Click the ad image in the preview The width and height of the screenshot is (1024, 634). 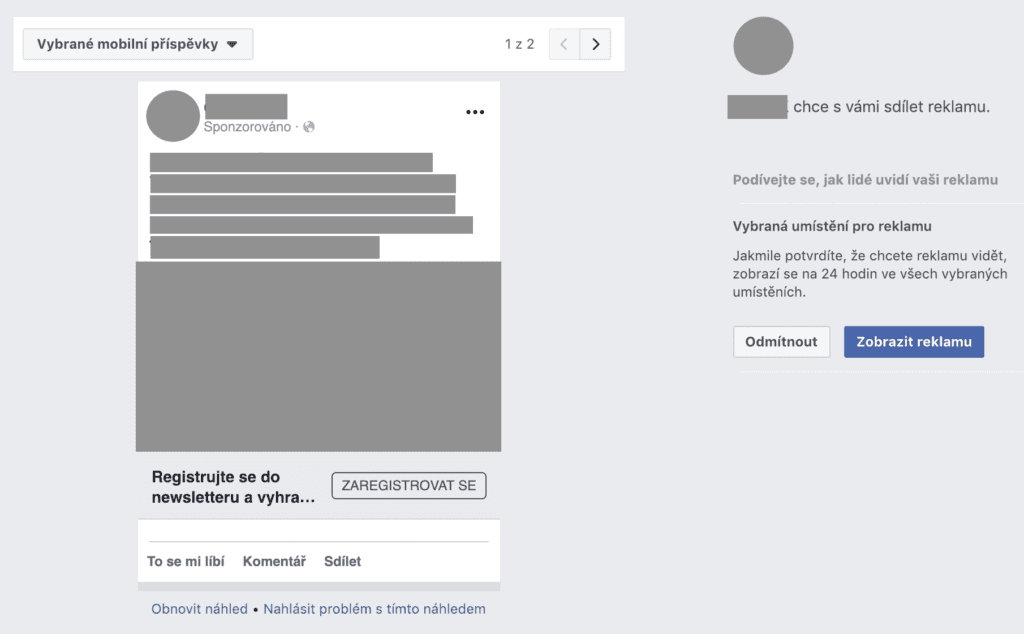(318, 355)
